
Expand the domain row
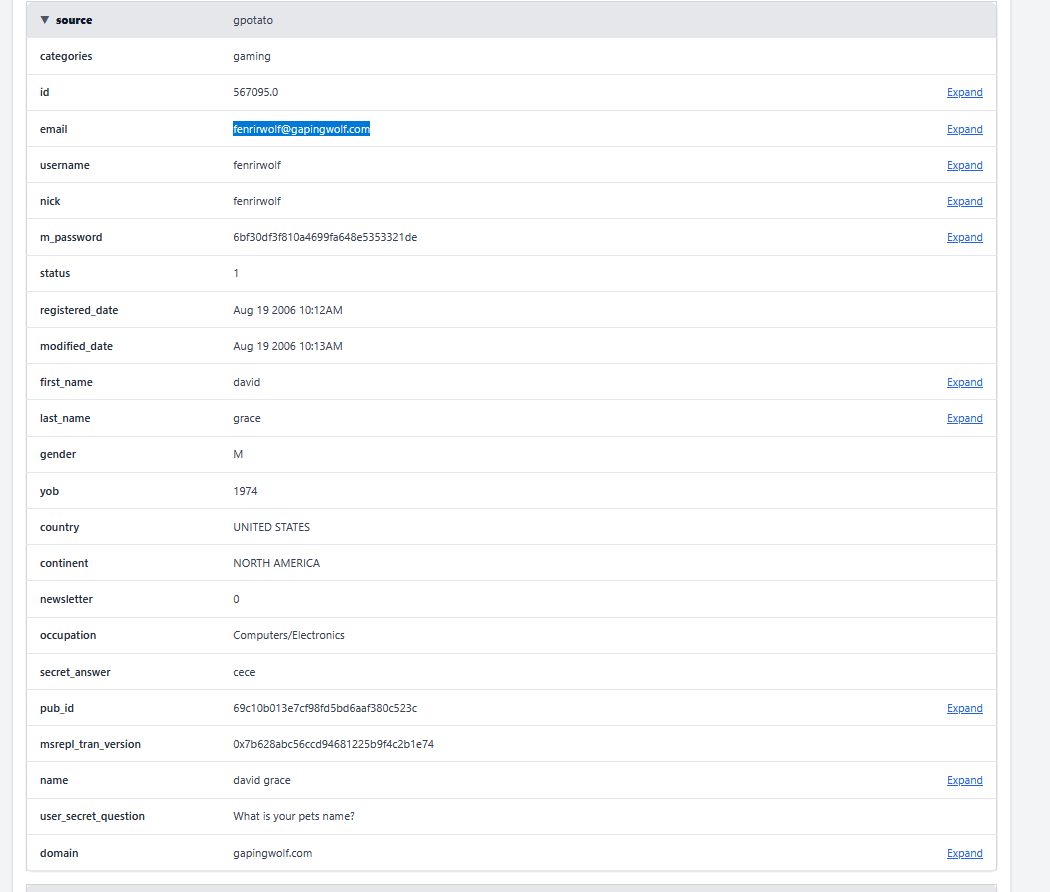pyautogui.click(x=964, y=854)
